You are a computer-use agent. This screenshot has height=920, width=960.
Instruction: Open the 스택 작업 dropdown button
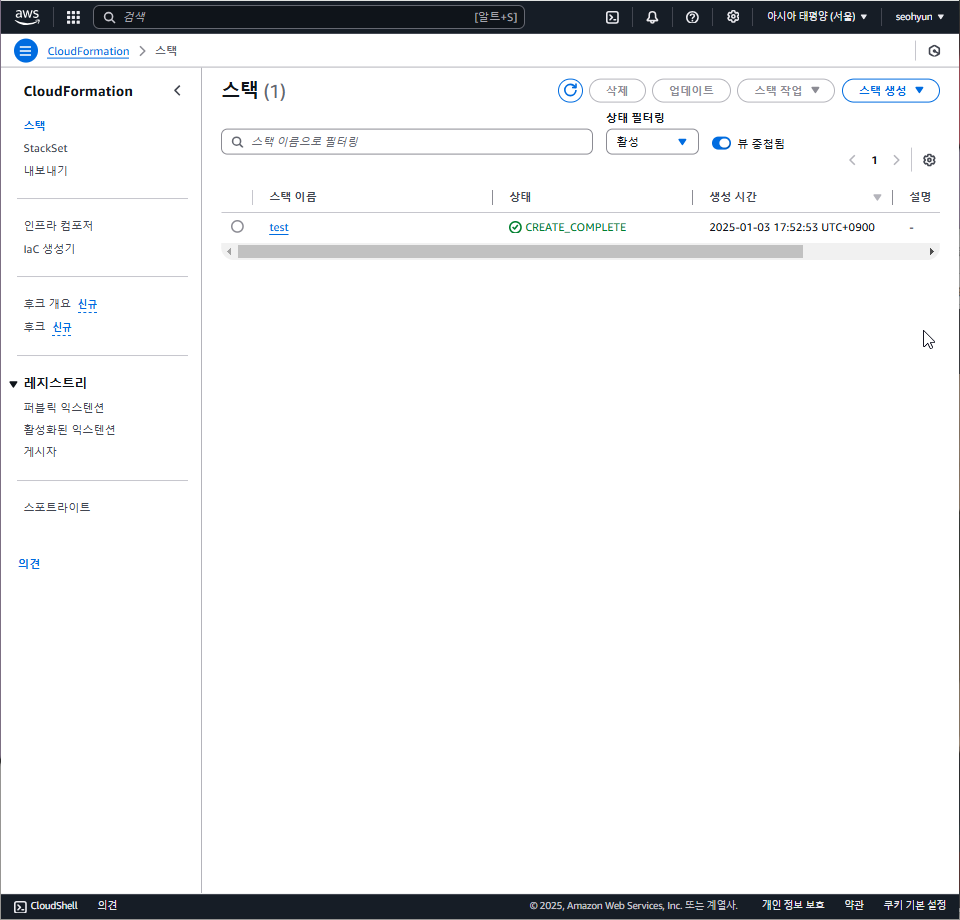point(786,91)
